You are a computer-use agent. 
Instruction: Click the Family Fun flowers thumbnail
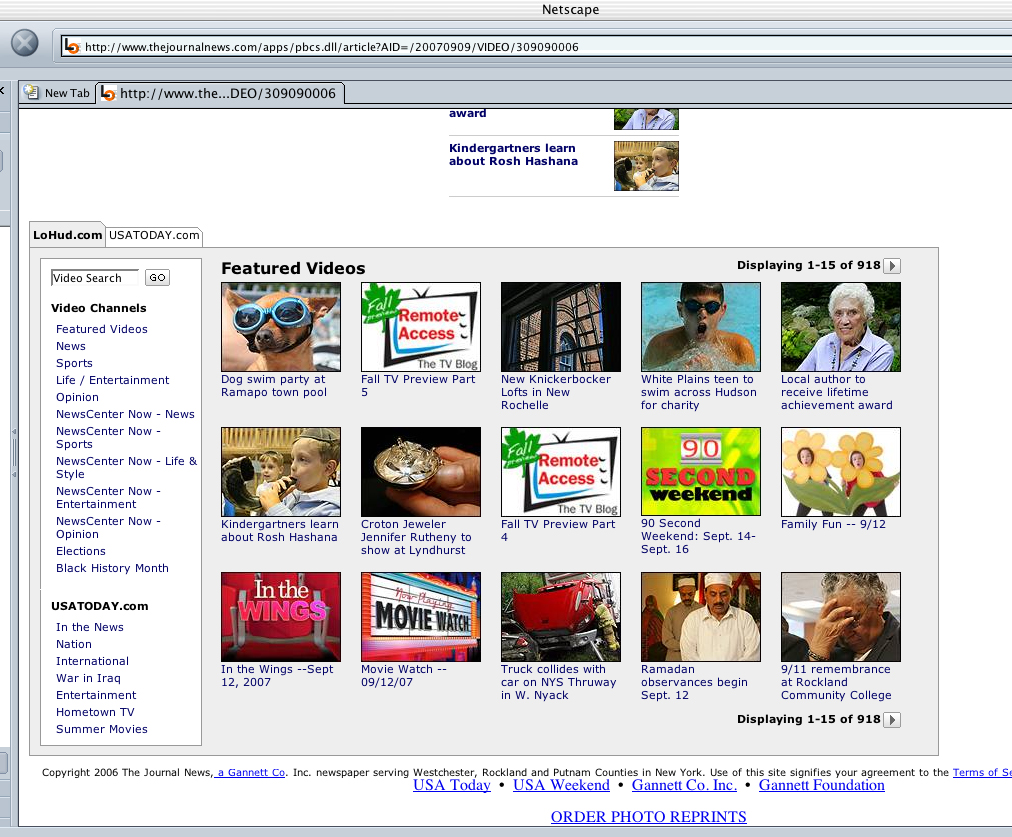(841, 472)
